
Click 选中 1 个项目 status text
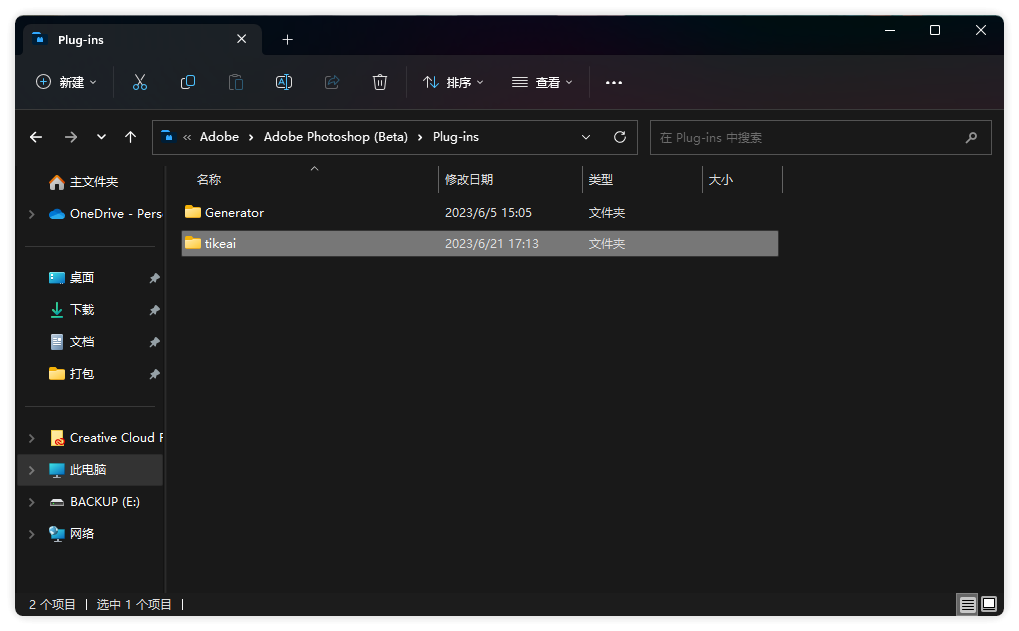(x=134, y=605)
